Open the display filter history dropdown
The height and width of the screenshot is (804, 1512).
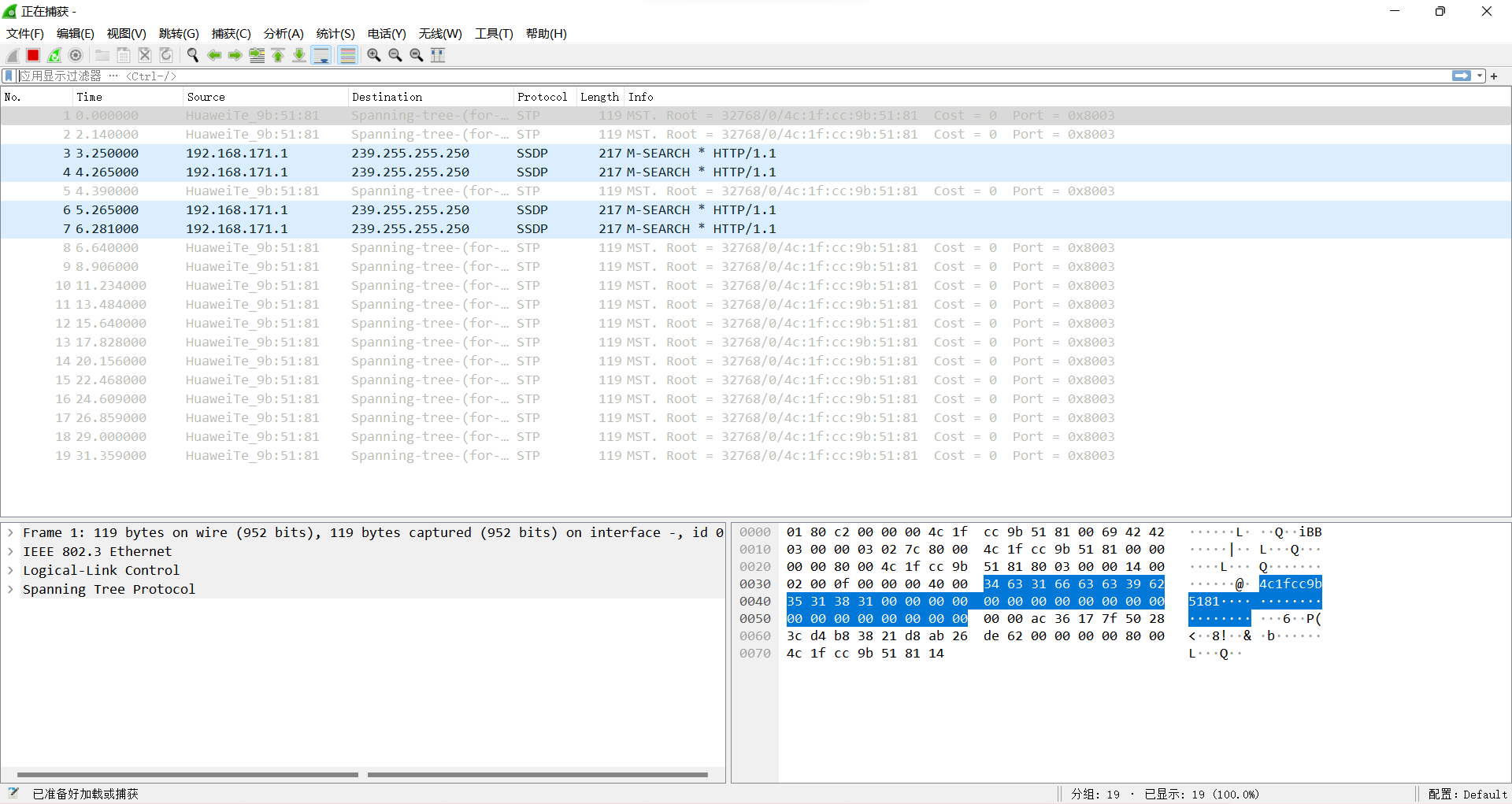(x=1480, y=76)
